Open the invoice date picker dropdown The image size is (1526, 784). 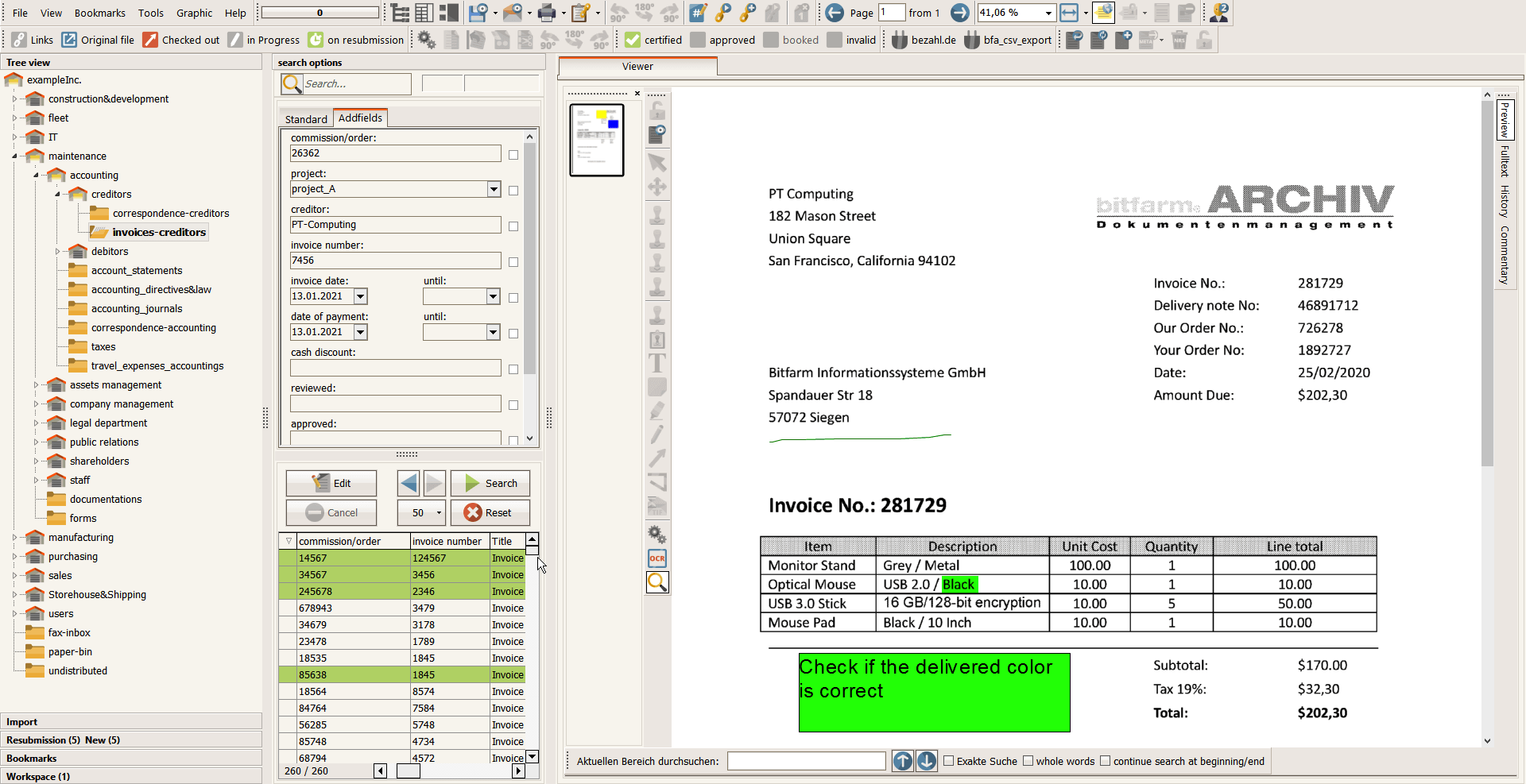360,296
